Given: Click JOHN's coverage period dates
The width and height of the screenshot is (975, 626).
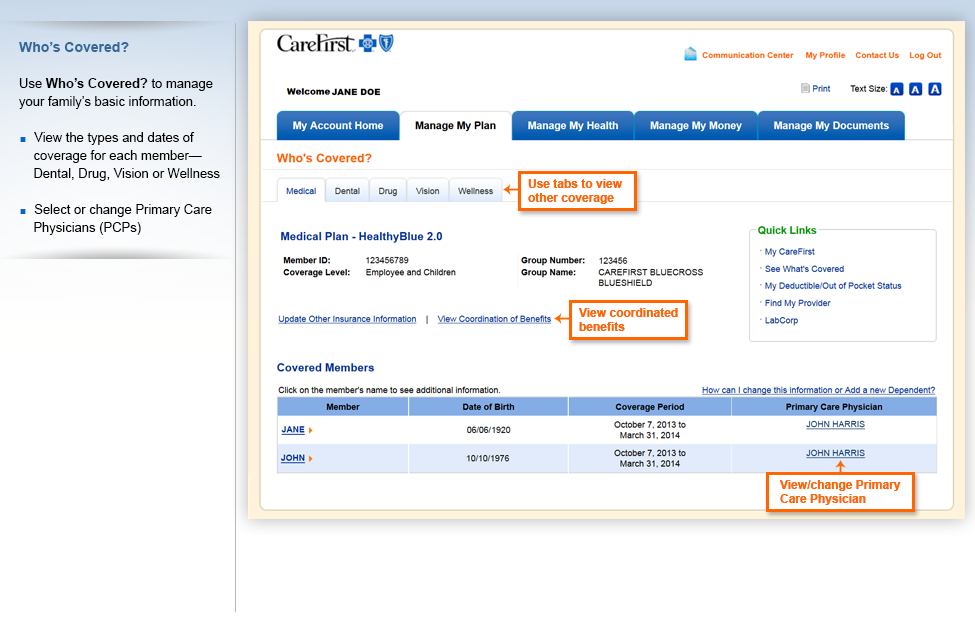Looking at the screenshot, I should pyautogui.click(x=650, y=458).
